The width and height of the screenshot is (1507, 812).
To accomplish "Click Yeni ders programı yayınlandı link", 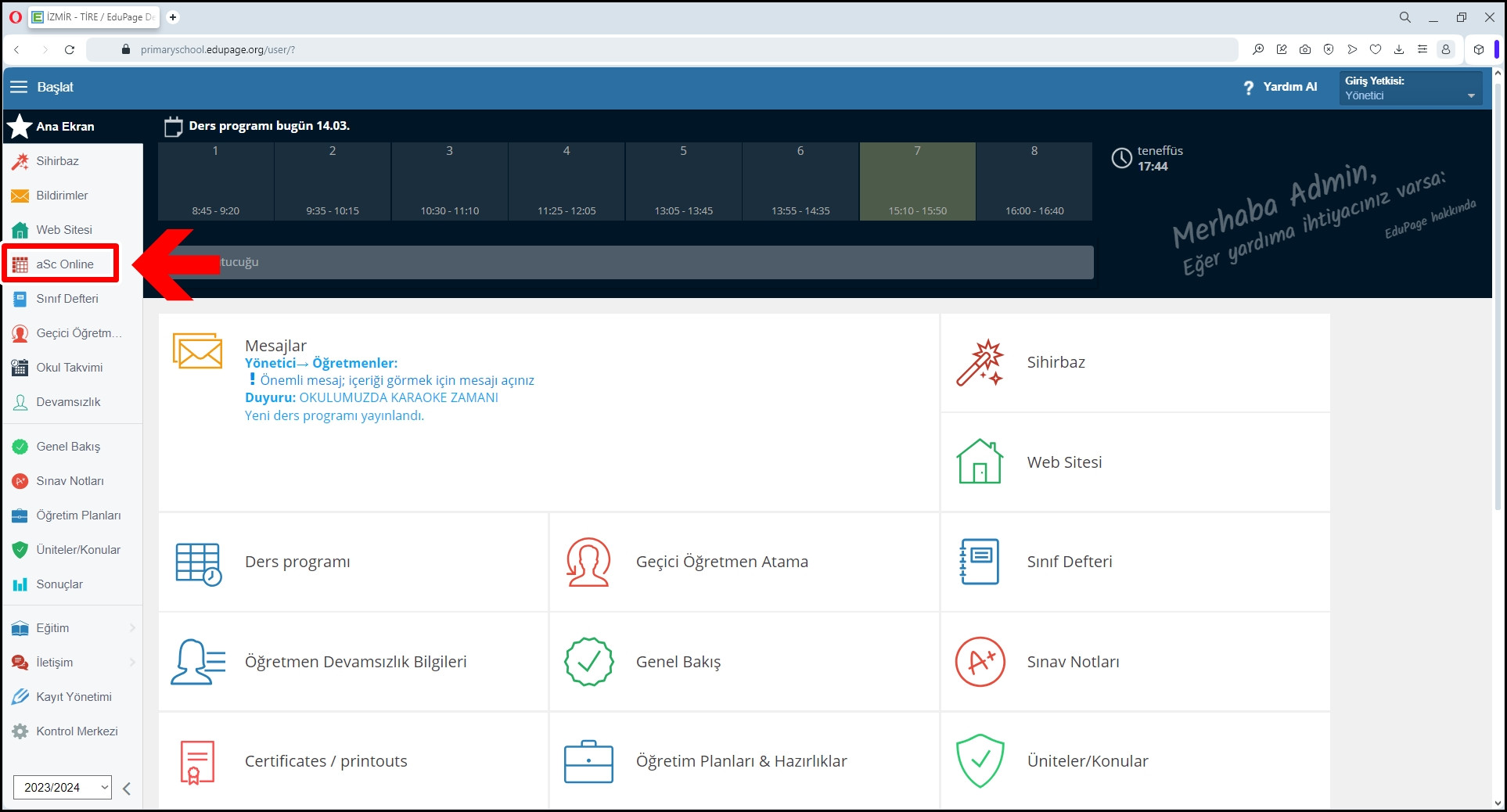I will (334, 415).
